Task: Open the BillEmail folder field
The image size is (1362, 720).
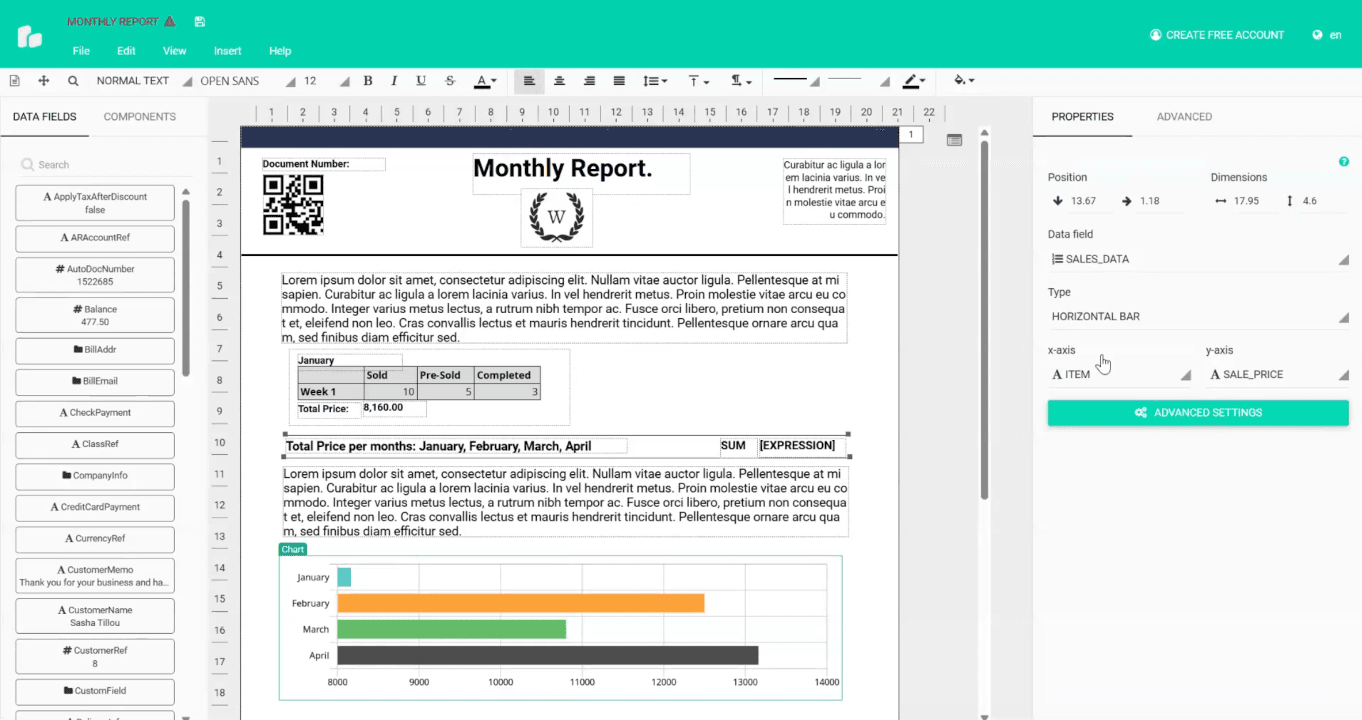Action: (x=95, y=381)
